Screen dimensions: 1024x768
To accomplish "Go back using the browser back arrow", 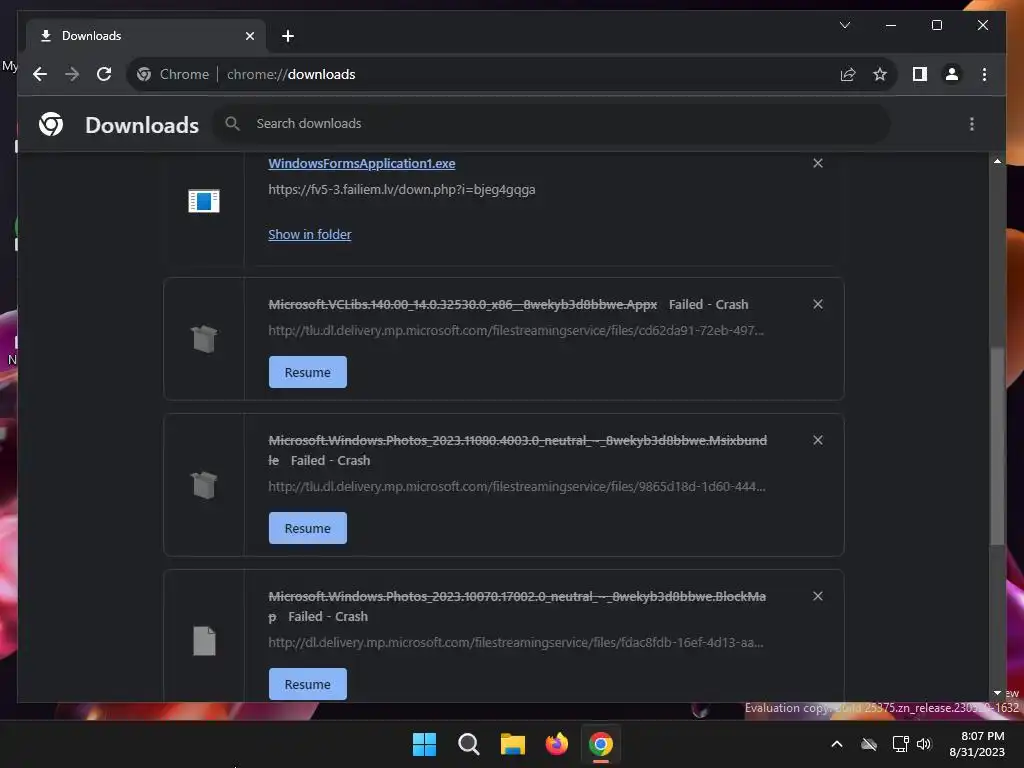I will pyautogui.click(x=40, y=74).
